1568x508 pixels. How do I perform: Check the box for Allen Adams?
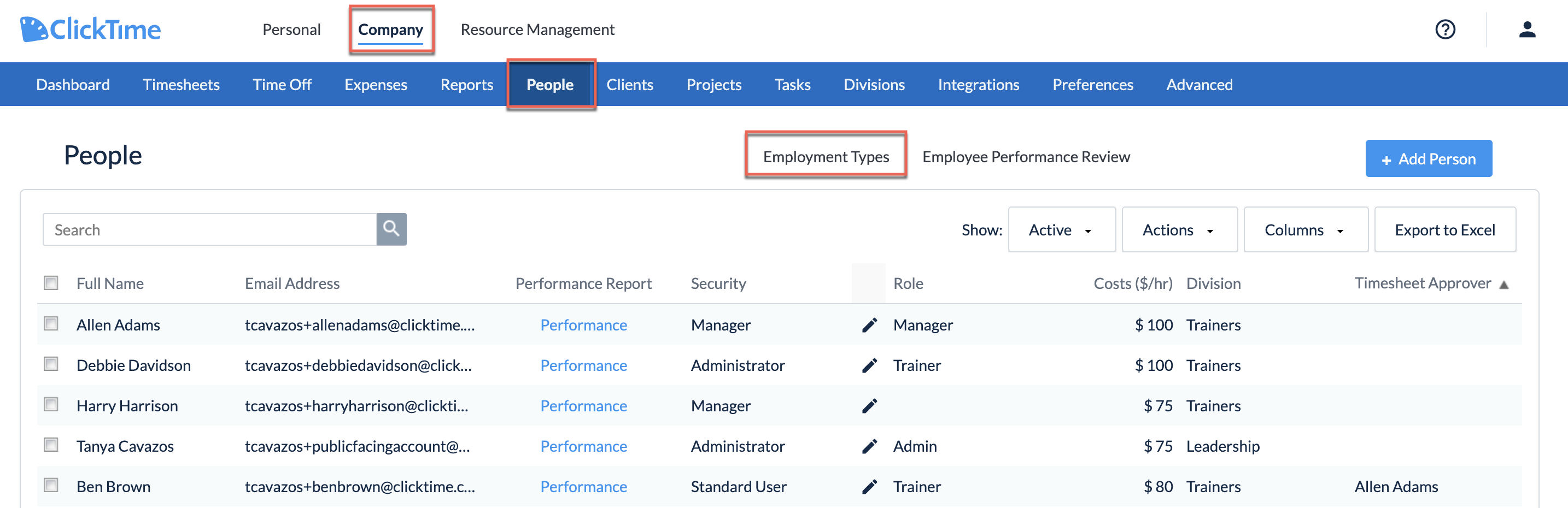[51, 324]
